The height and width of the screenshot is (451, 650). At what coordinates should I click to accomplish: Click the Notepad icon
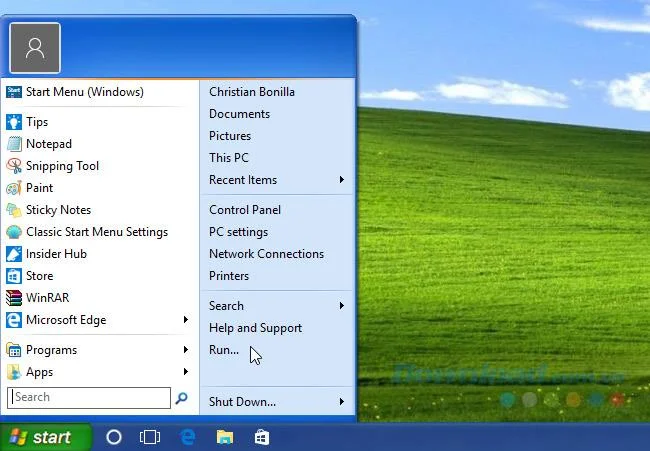[x=14, y=144]
